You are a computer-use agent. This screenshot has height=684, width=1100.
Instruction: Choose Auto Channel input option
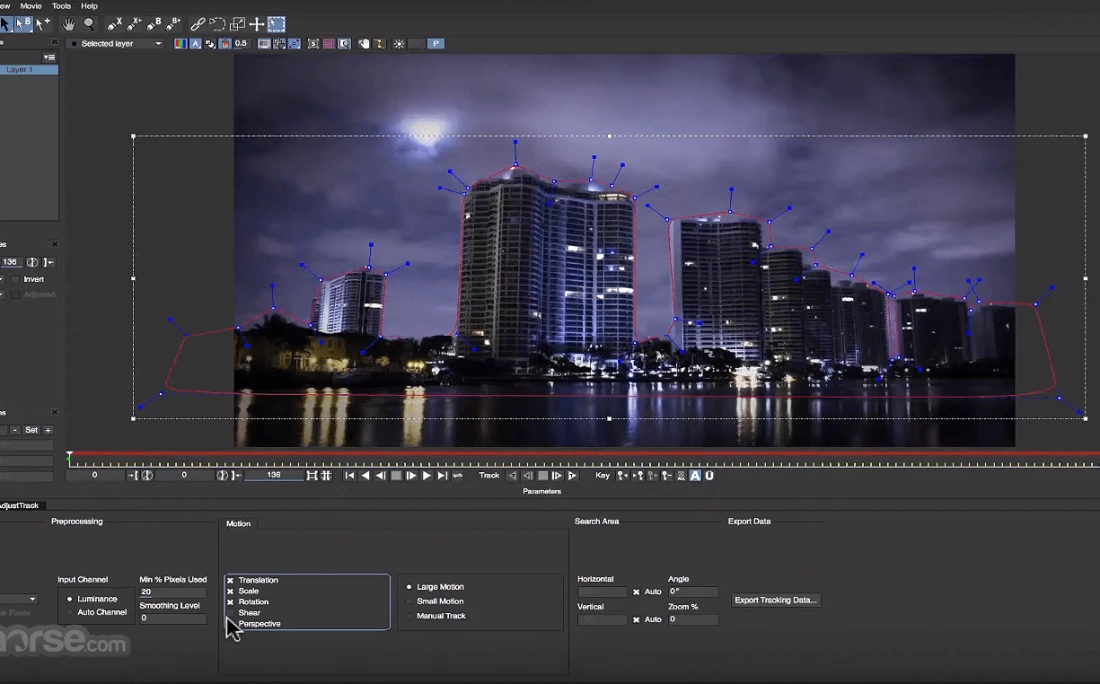(70, 612)
